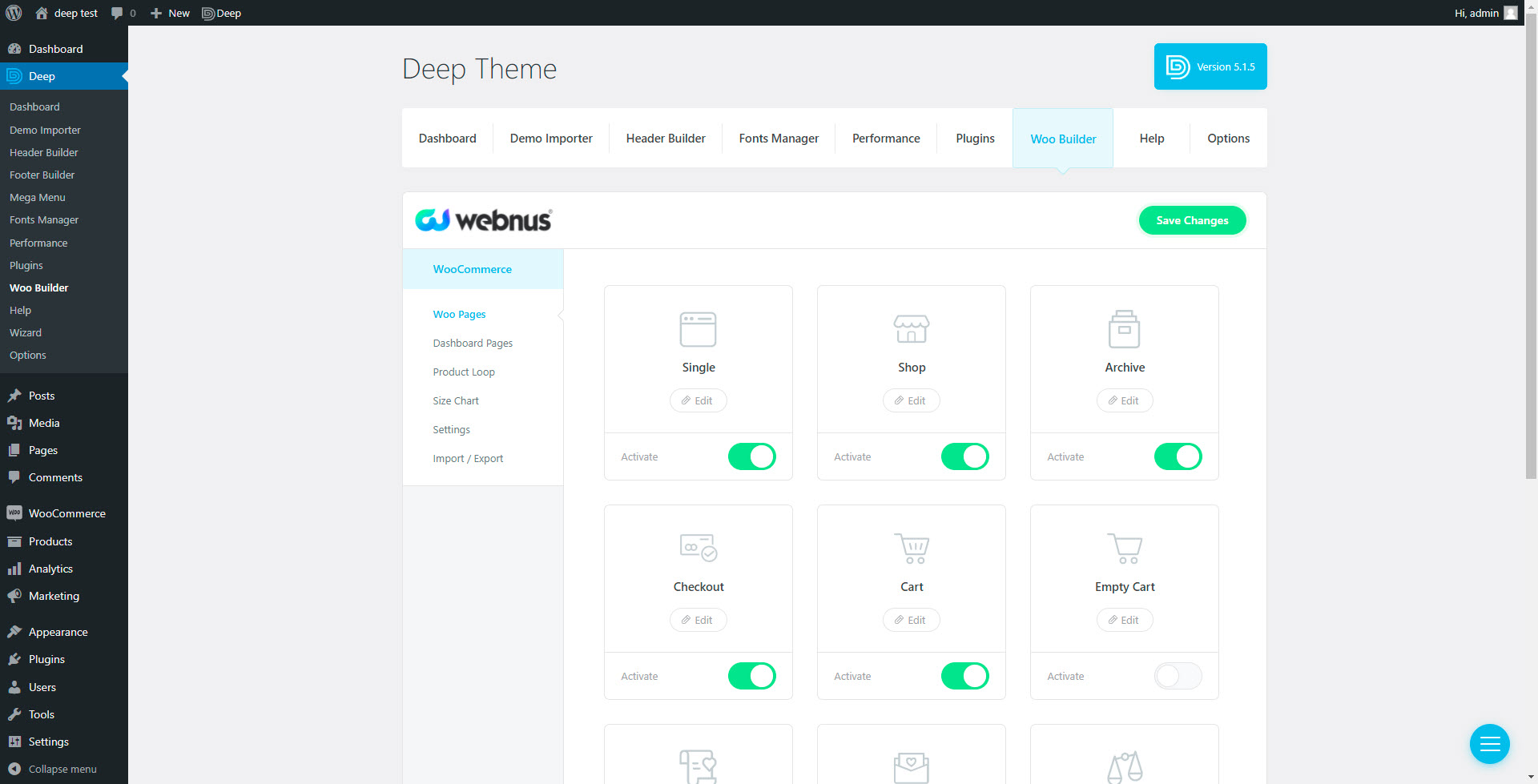The image size is (1538, 784).
Task: Open the Performance tab
Action: click(886, 139)
